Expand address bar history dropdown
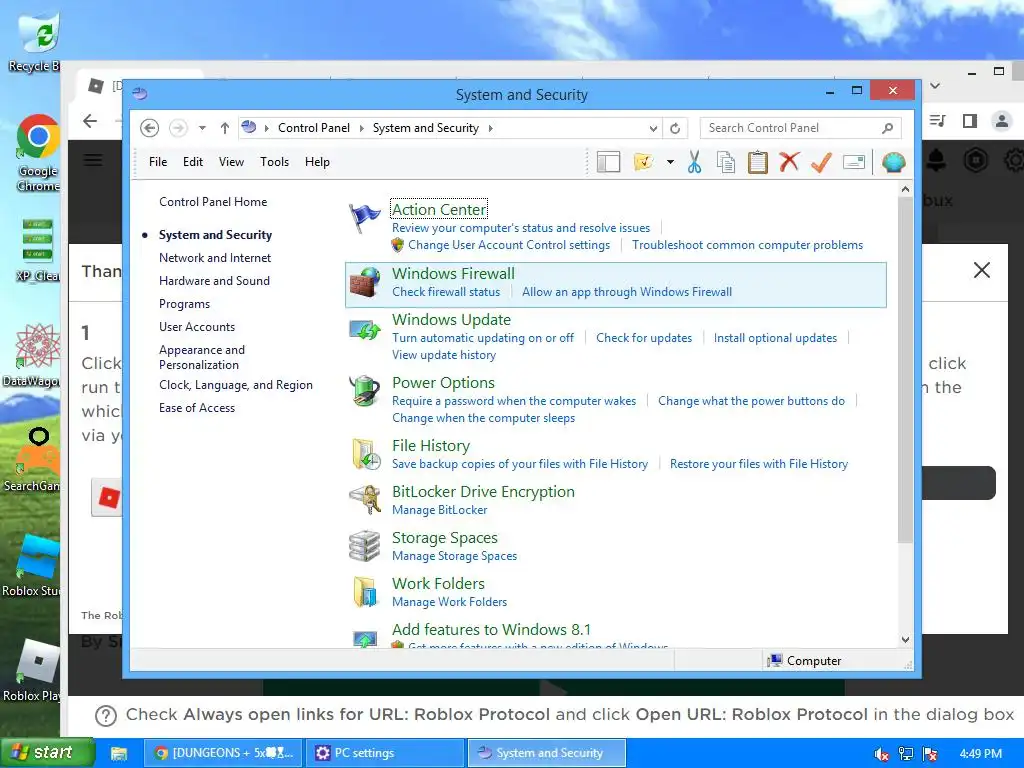 (653, 129)
